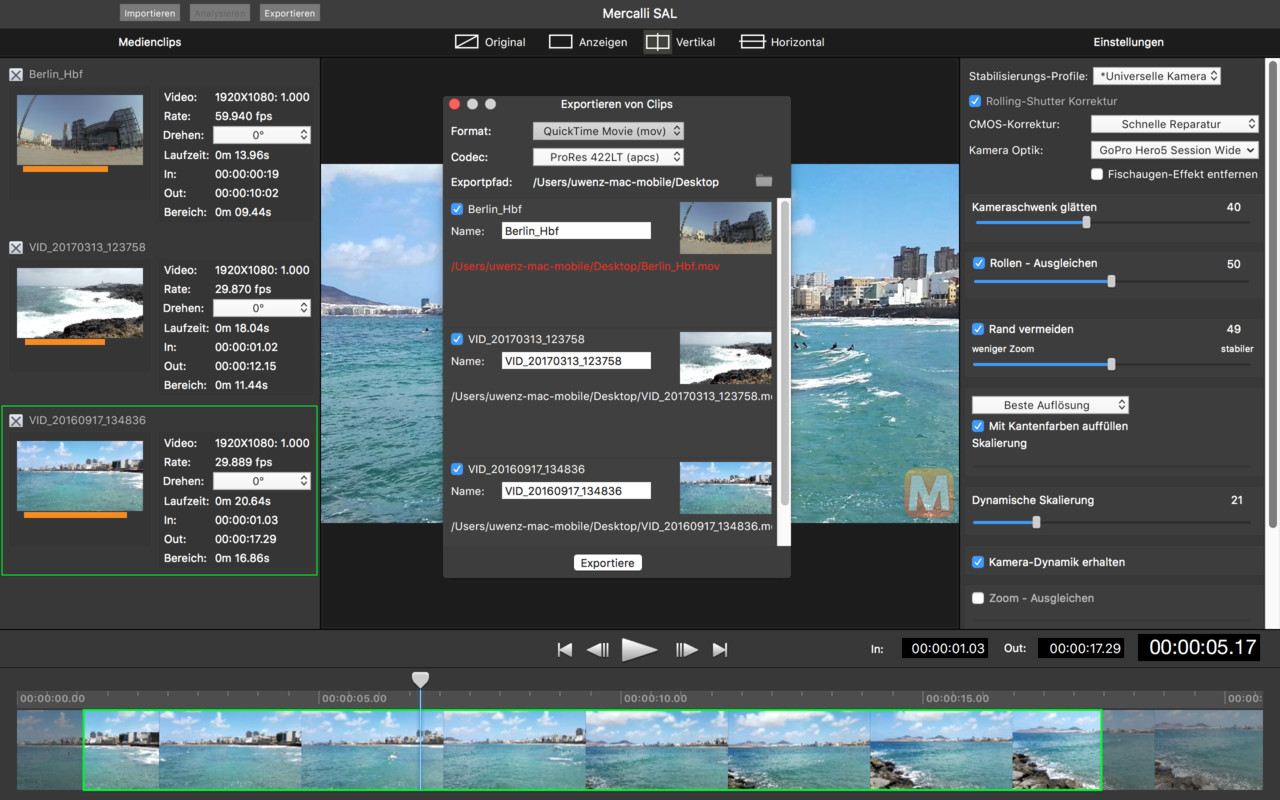The height and width of the screenshot is (800, 1280).
Task: Open Drehen dropdown for Berlin_Hbf
Action: point(262,135)
